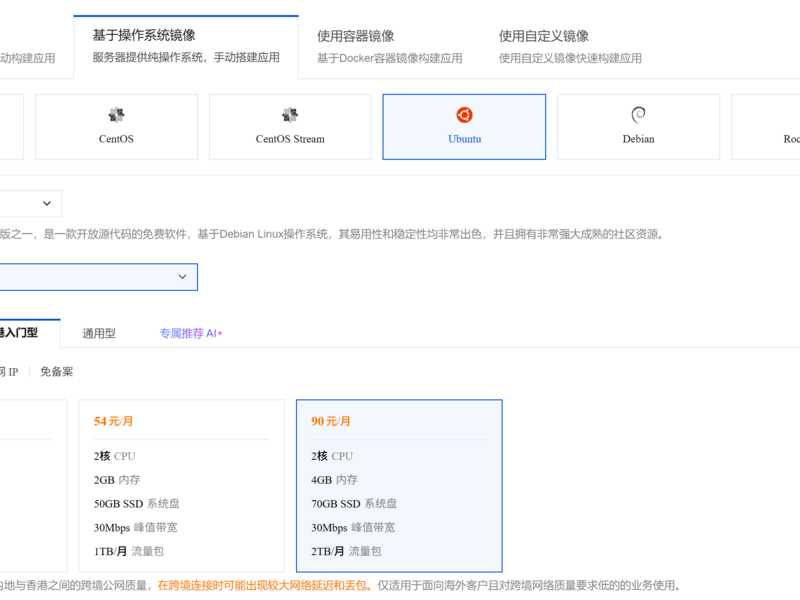Click the 1TB/月 流量包 text
800x600 pixels.
[x=129, y=551]
